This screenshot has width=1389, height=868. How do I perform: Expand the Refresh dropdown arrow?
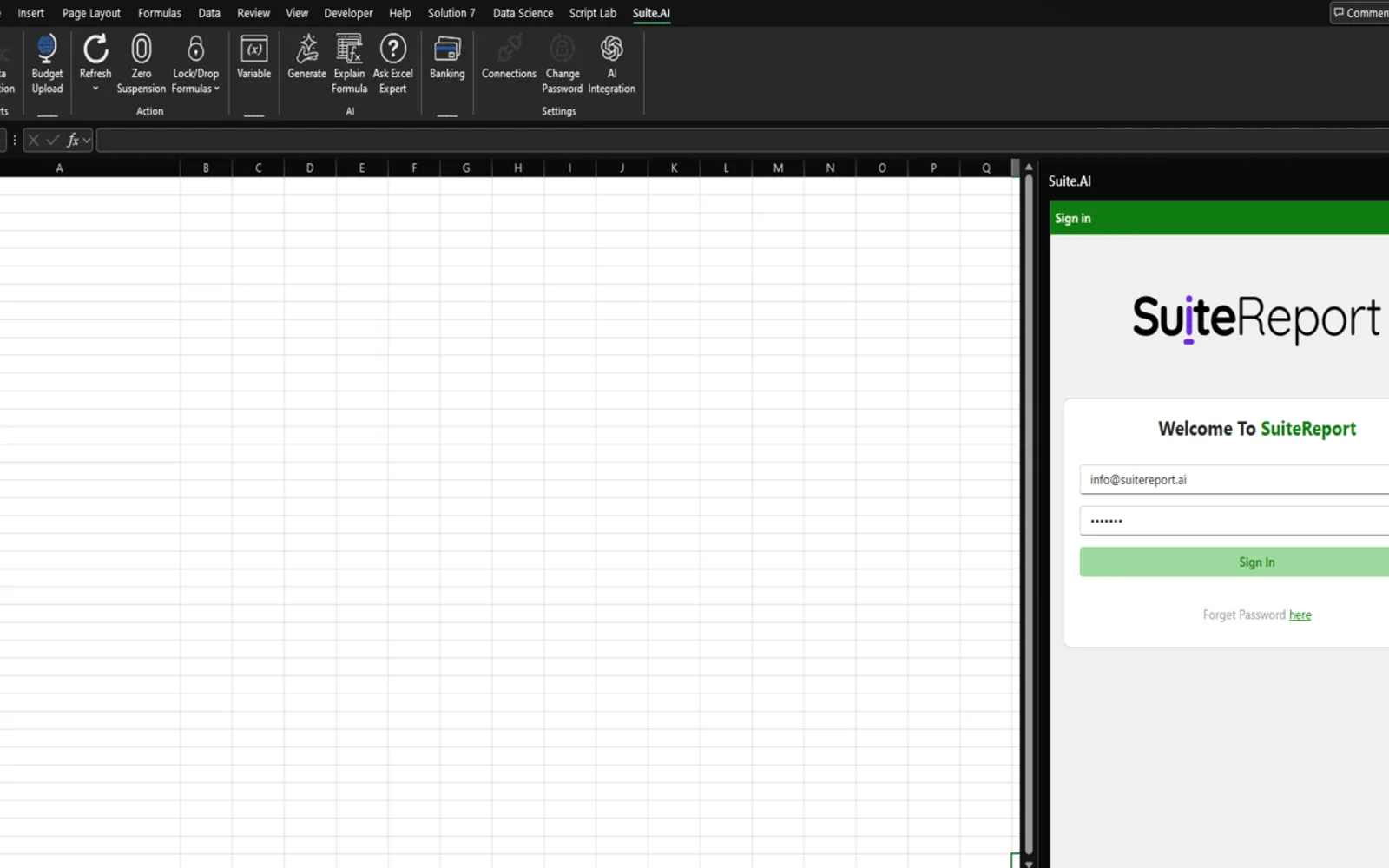click(95, 89)
